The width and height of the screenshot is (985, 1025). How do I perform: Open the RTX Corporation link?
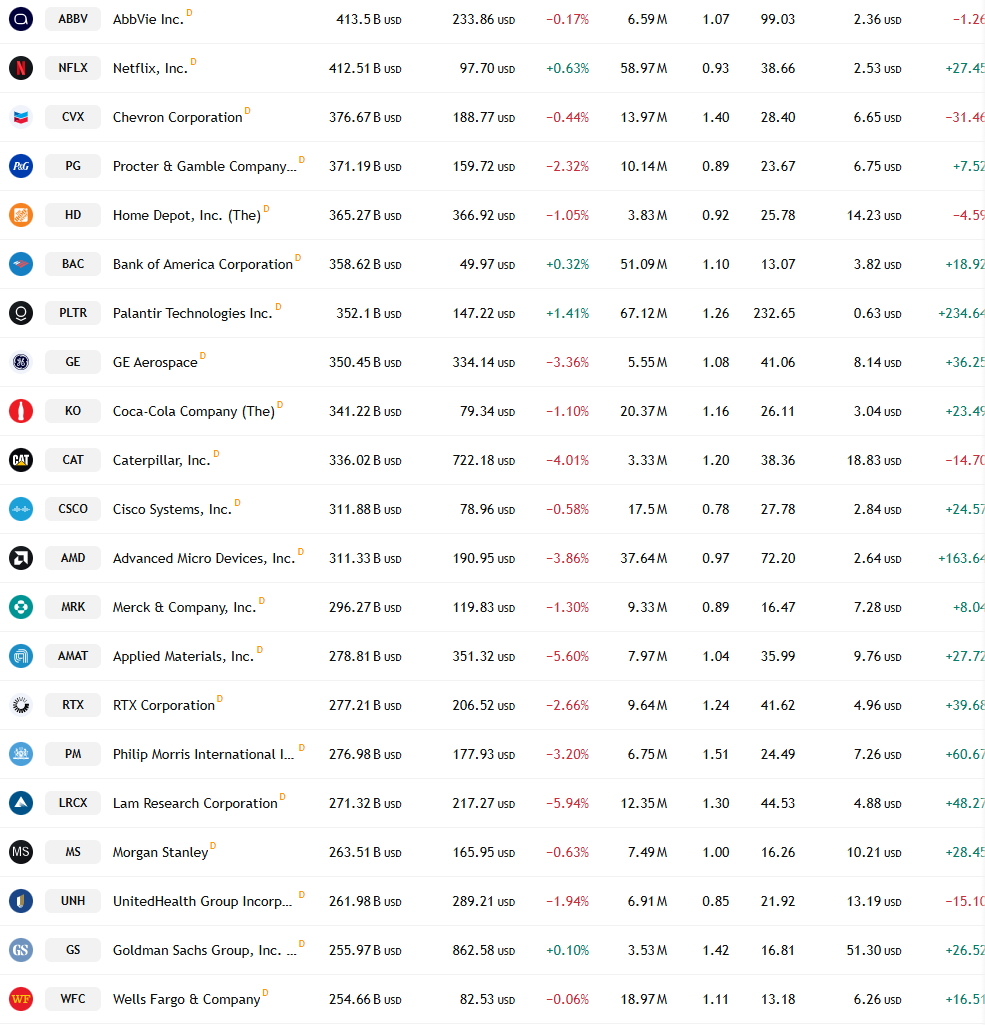click(163, 706)
